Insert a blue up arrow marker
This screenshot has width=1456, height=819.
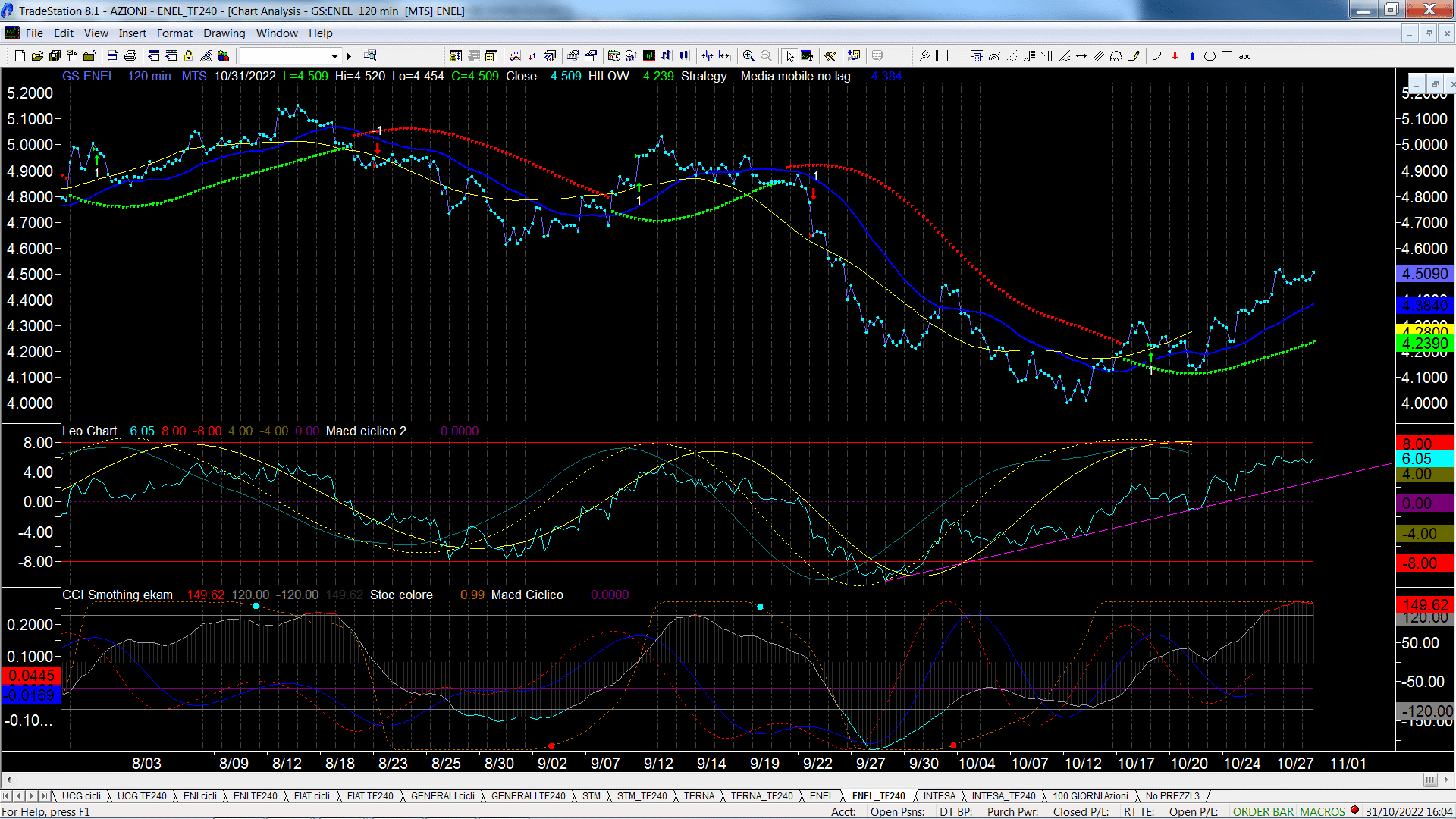pos(1192,56)
